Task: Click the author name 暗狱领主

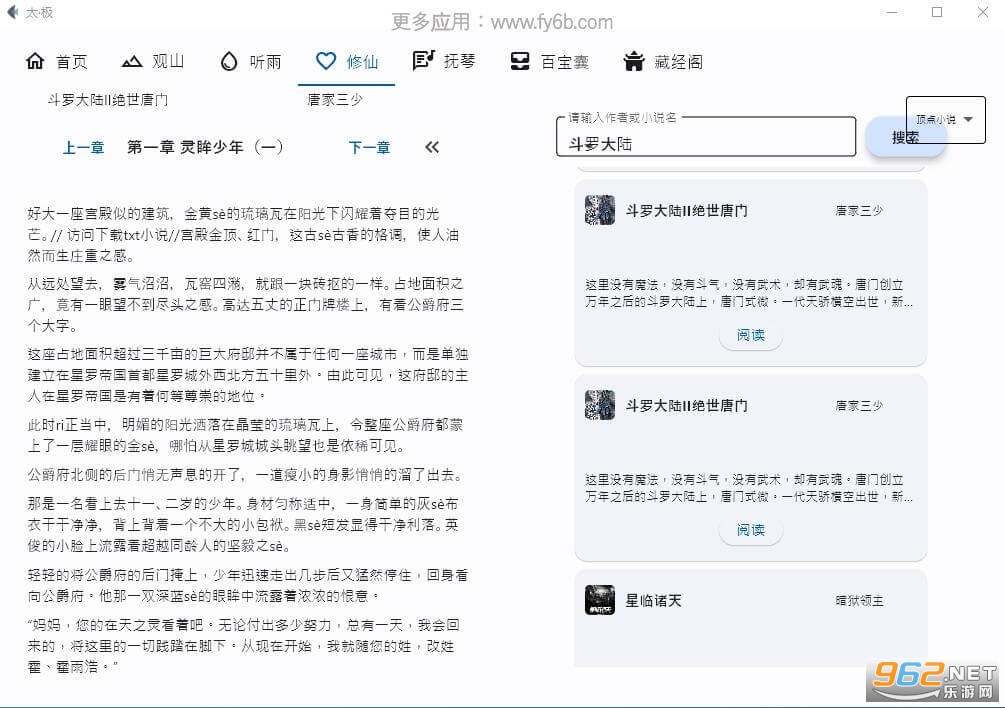Action: pos(860,600)
